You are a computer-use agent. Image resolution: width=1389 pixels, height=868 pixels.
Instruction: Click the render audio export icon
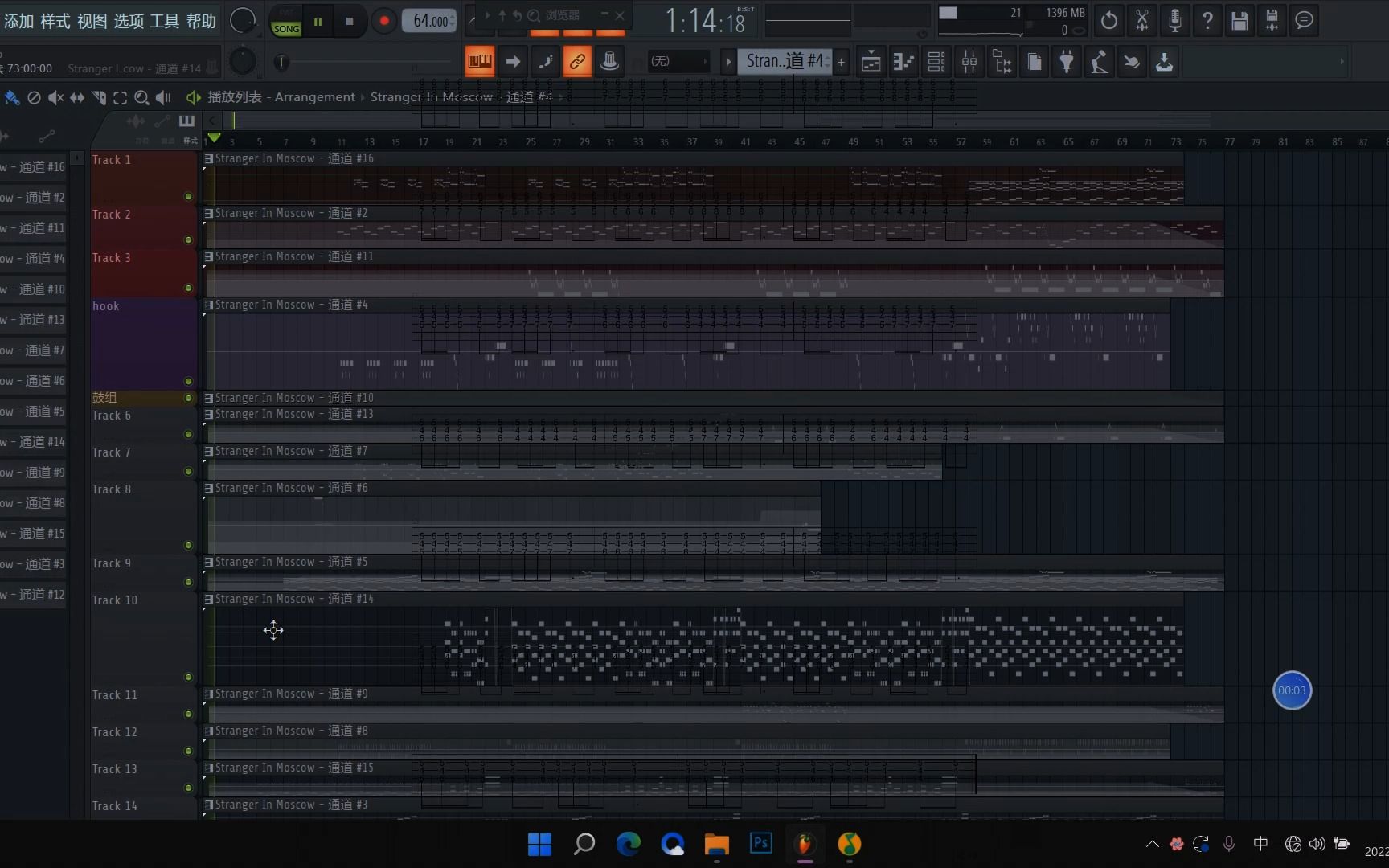point(1272,21)
